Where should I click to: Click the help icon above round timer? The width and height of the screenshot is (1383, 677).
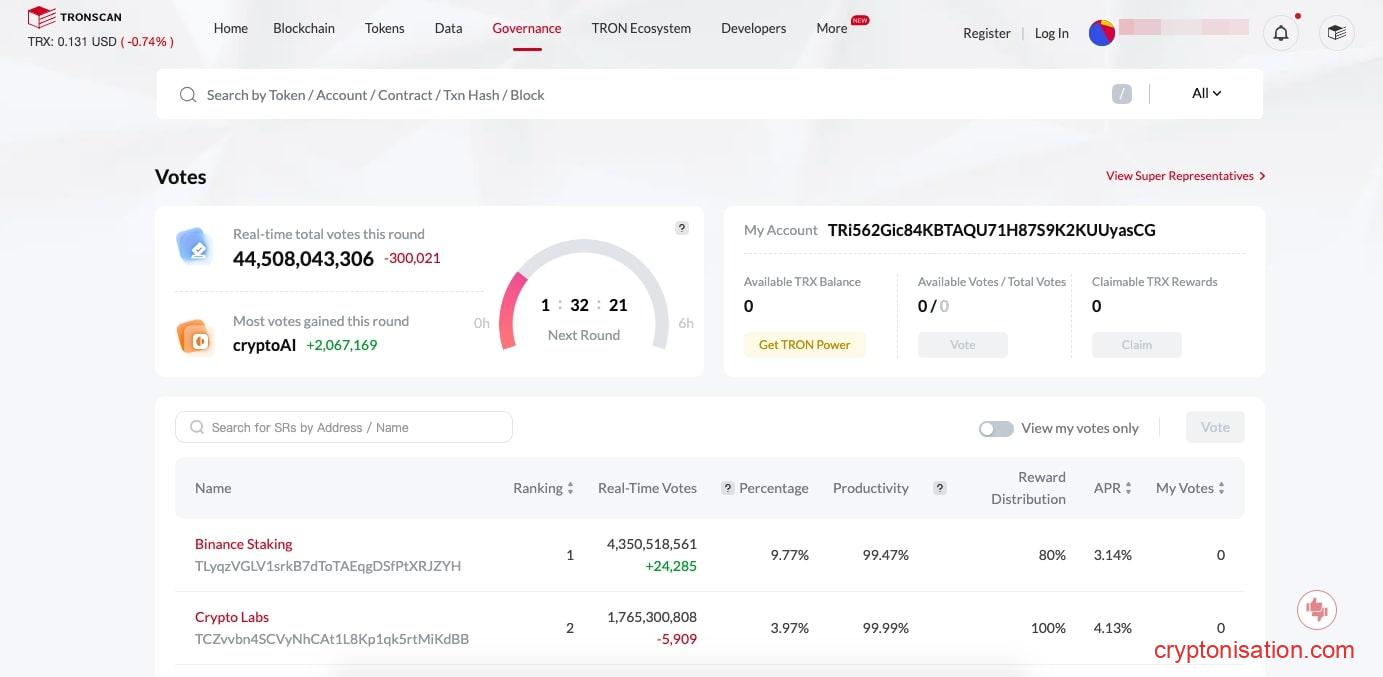click(x=682, y=228)
